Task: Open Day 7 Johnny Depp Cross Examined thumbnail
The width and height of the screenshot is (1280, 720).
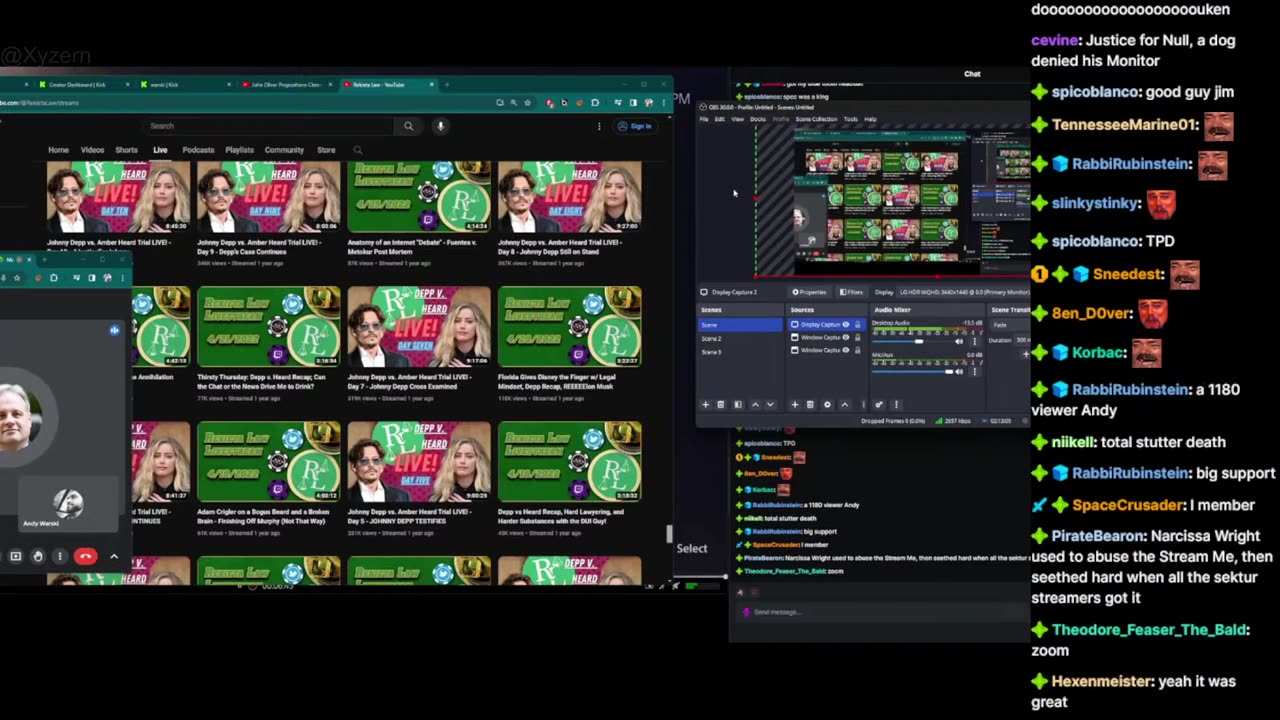Action: coord(419,326)
